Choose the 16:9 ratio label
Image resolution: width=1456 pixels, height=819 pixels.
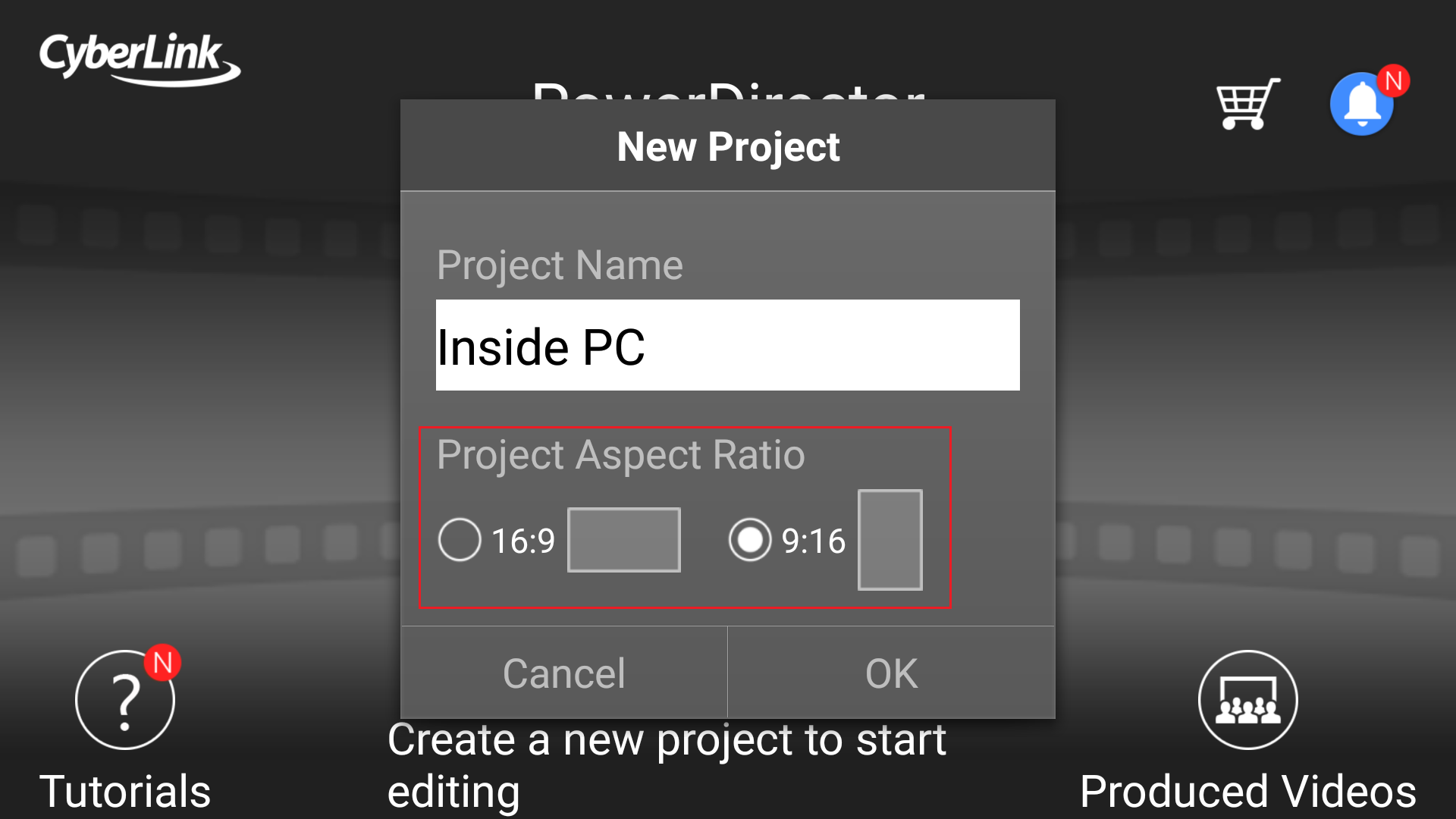click(523, 541)
